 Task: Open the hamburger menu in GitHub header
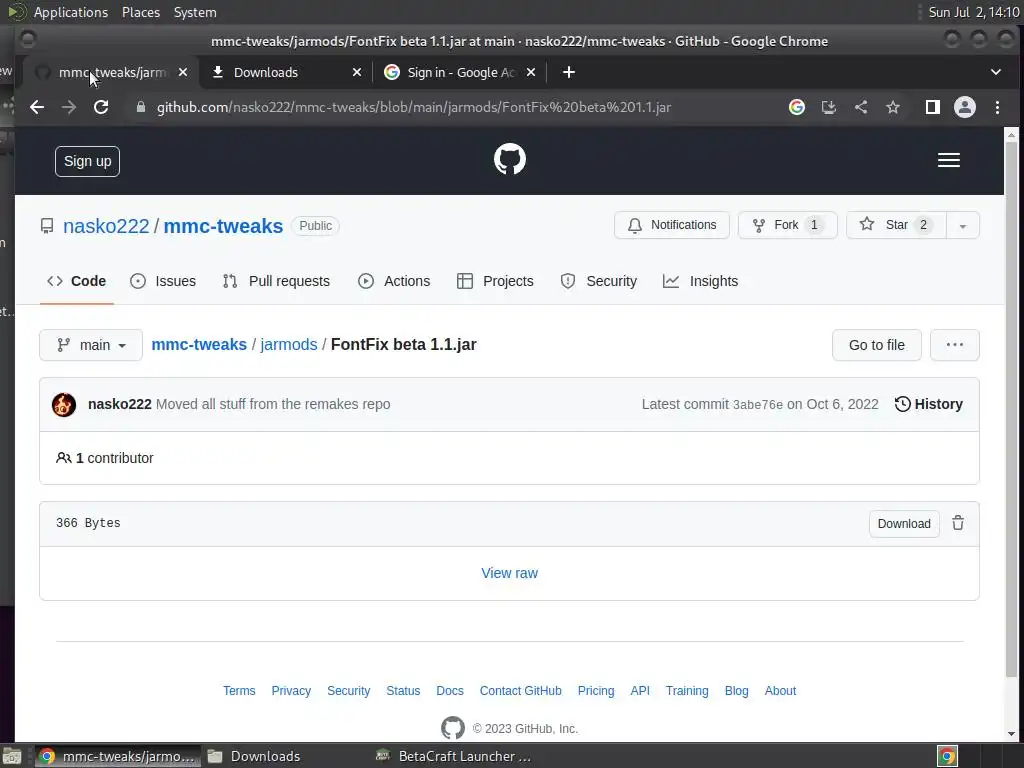point(948,160)
